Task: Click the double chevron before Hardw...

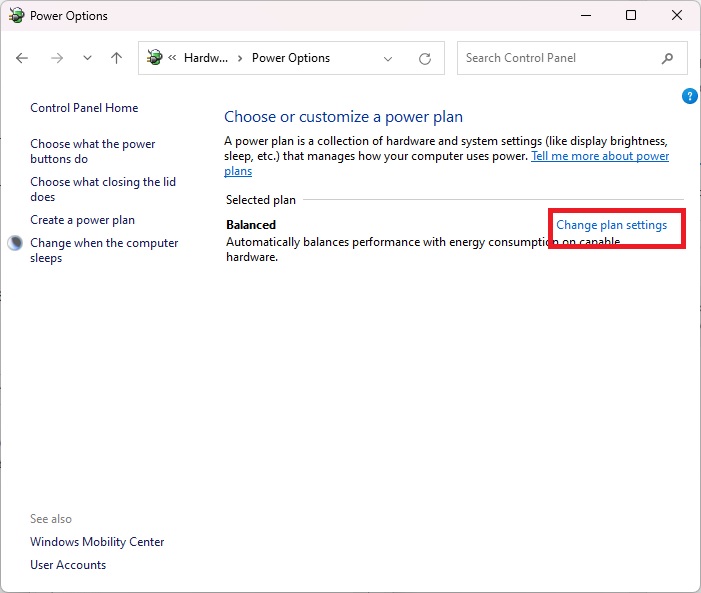Action: coord(172,58)
